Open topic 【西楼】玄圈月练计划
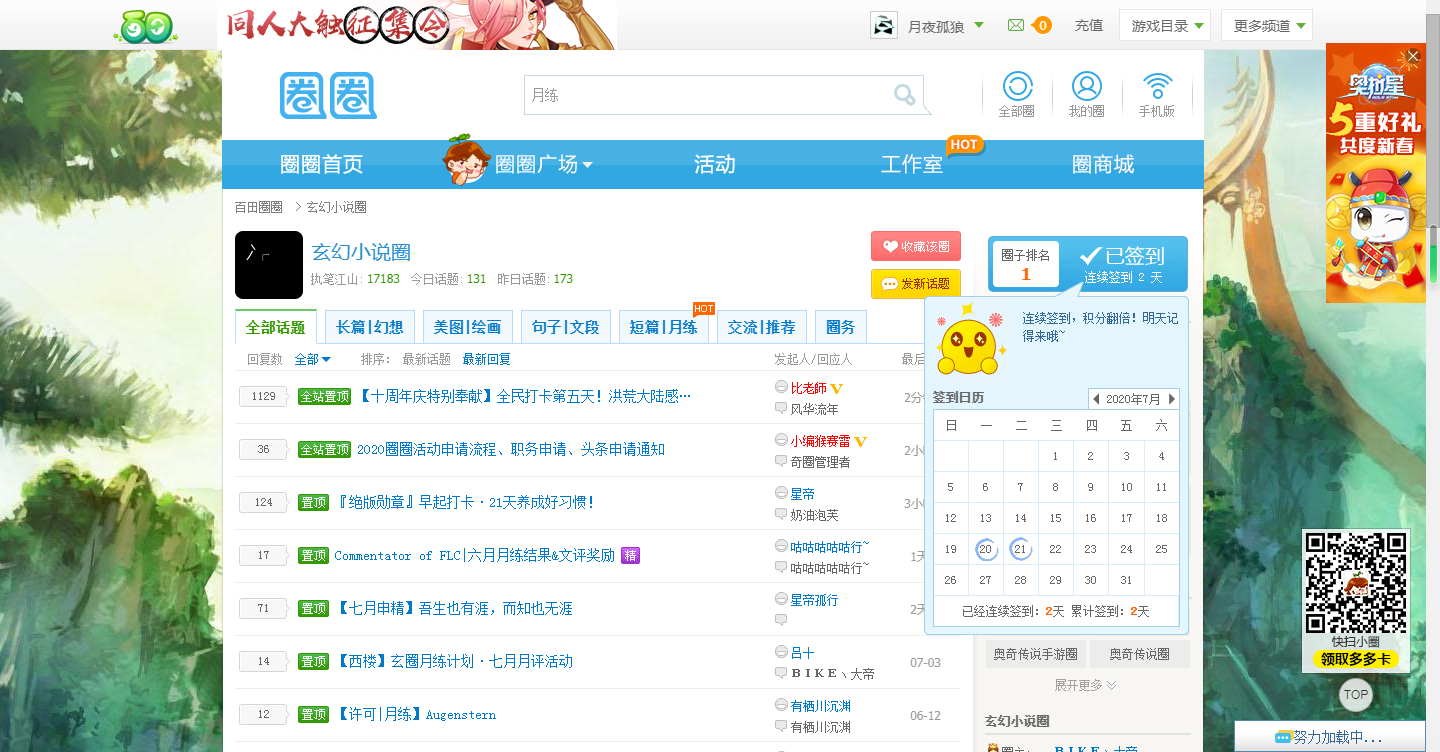Viewport: 1440px width, 752px height. tap(453, 662)
